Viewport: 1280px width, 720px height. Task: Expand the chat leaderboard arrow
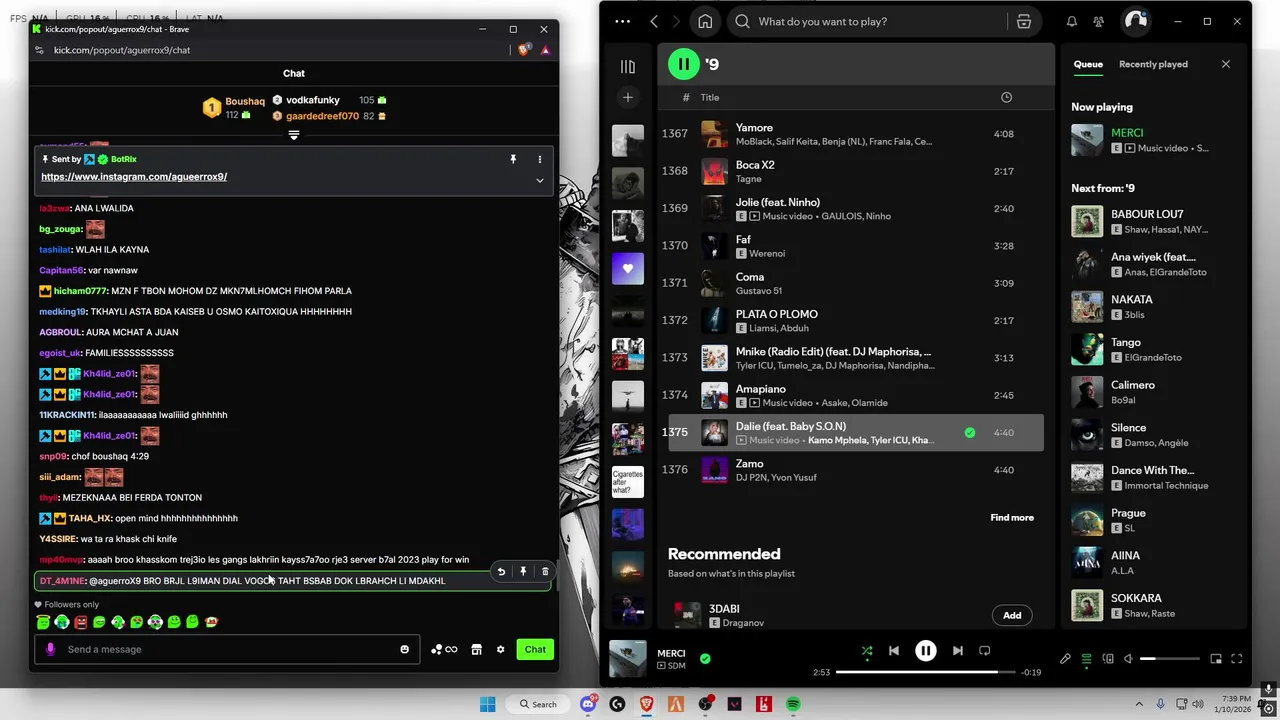[294, 135]
